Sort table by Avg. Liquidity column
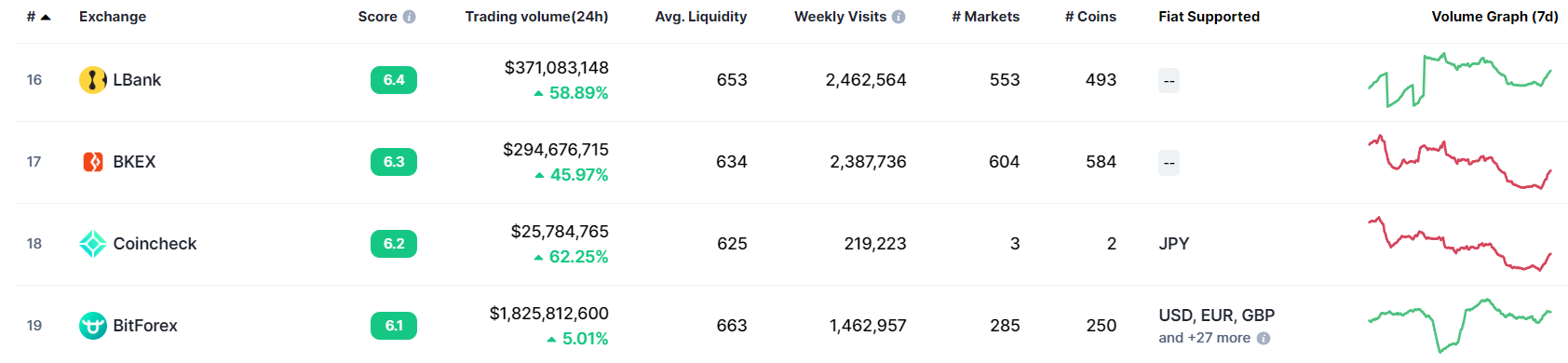Image resolution: width=1568 pixels, height=363 pixels. point(700,17)
